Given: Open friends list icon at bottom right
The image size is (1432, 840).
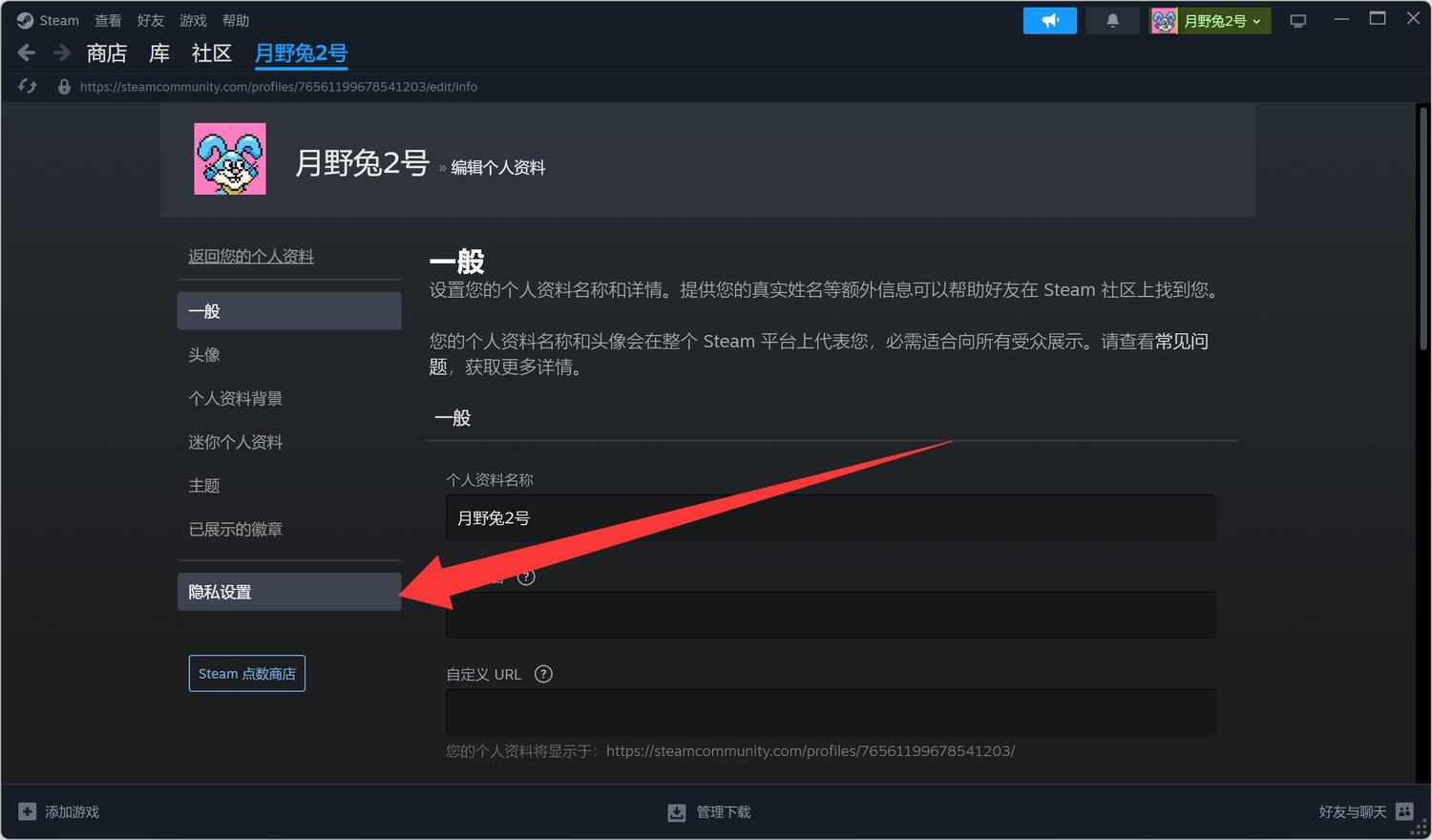Looking at the screenshot, I should [x=1404, y=811].
